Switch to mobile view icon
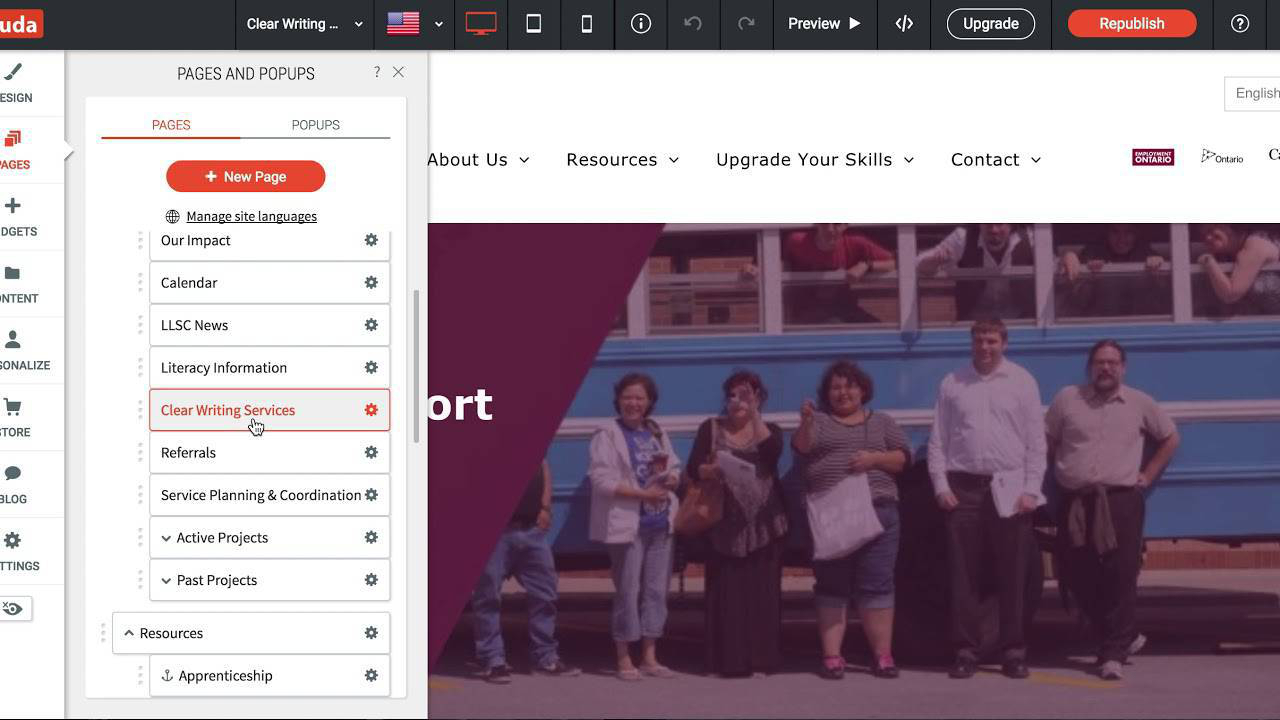Image resolution: width=1280 pixels, height=720 pixels. coord(587,24)
